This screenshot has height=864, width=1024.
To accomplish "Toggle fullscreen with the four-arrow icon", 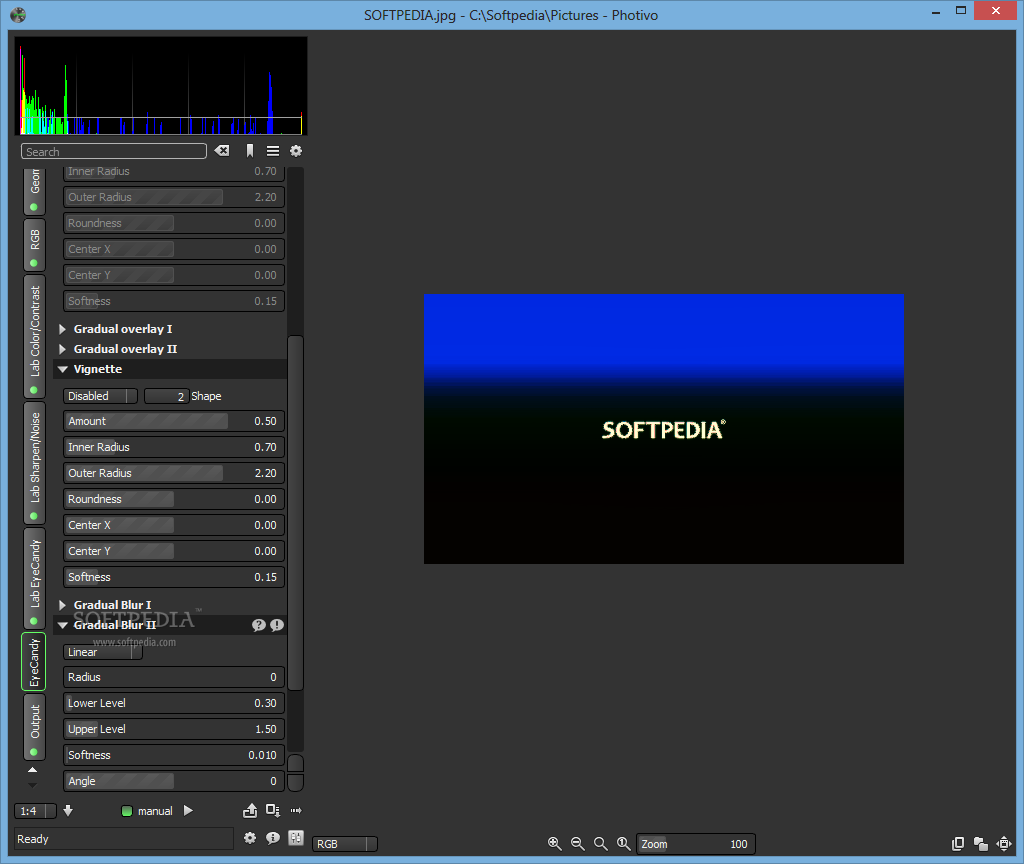I will tap(1004, 844).
